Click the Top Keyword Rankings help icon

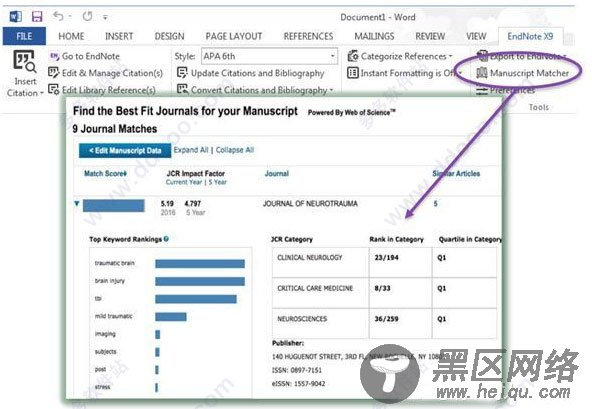coord(166,239)
